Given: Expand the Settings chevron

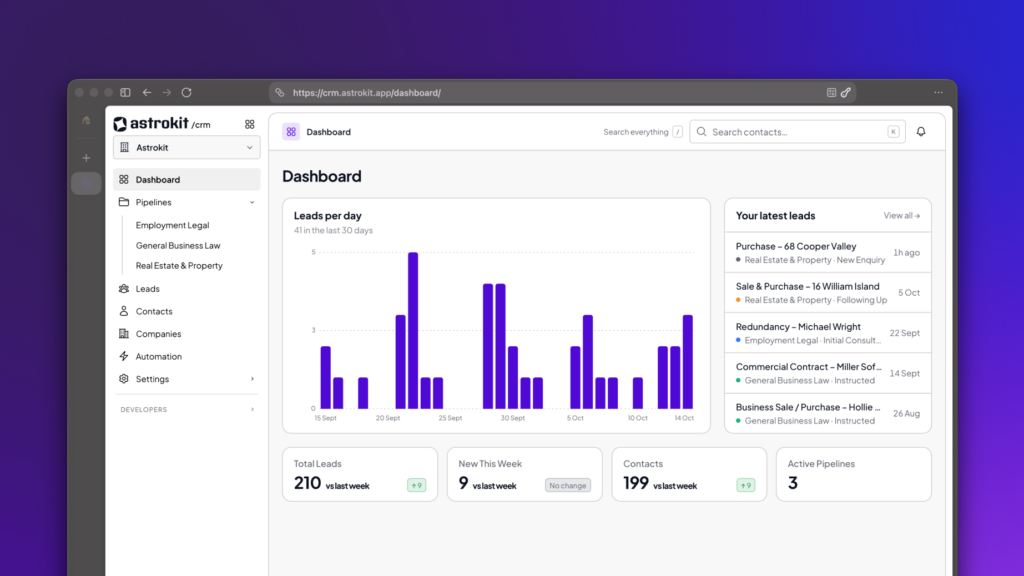Looking at the screenshot, I should [252, 379].
